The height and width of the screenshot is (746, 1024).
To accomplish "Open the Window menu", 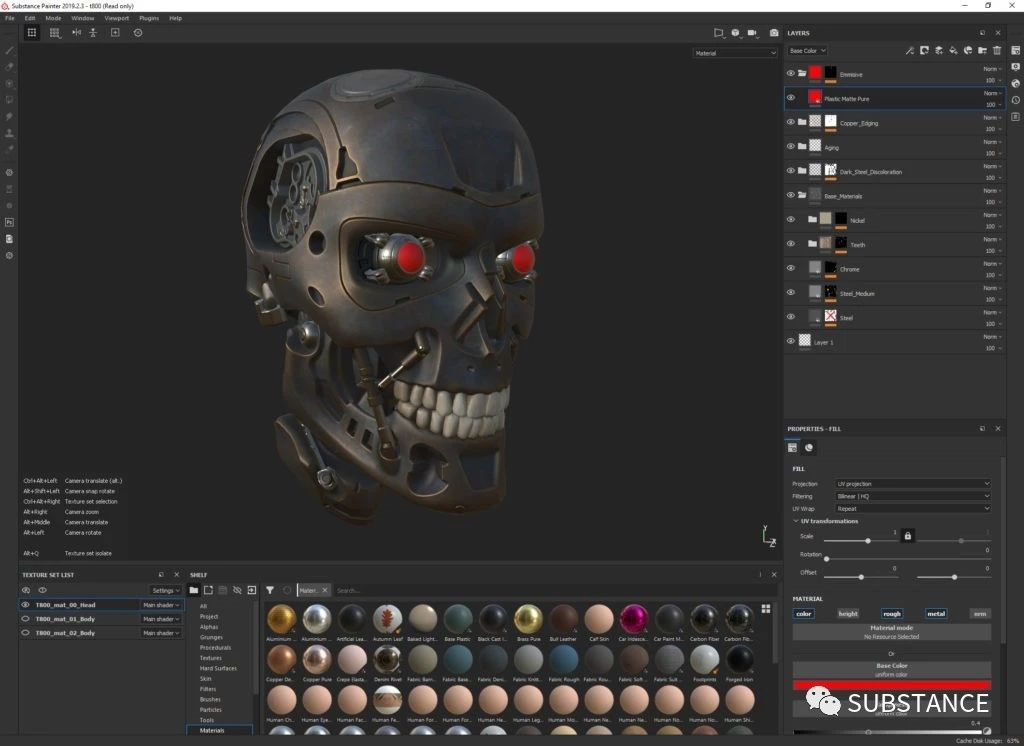I will (x=82, y=18).
